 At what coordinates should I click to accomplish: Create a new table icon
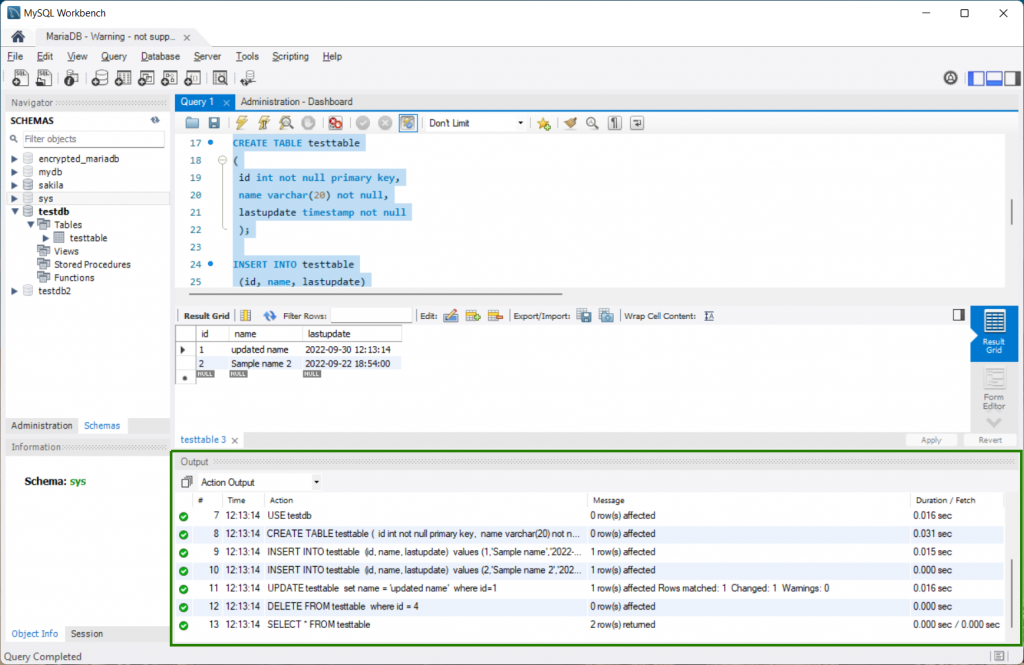pyautogui.click(x=123, y=78)
